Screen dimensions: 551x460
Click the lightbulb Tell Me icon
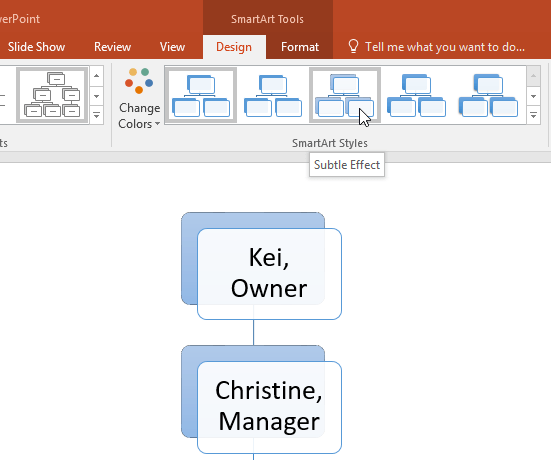click(353, 46)
